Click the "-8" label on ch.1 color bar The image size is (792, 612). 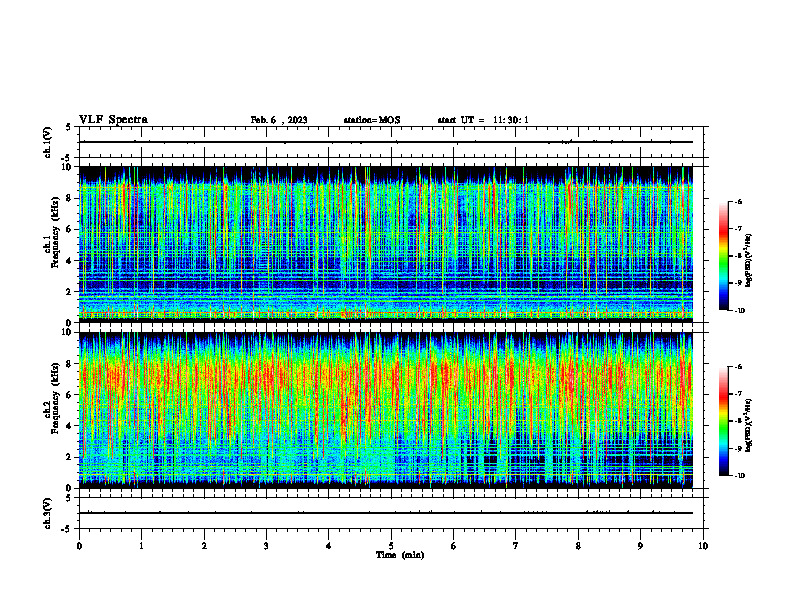[738, 256]
